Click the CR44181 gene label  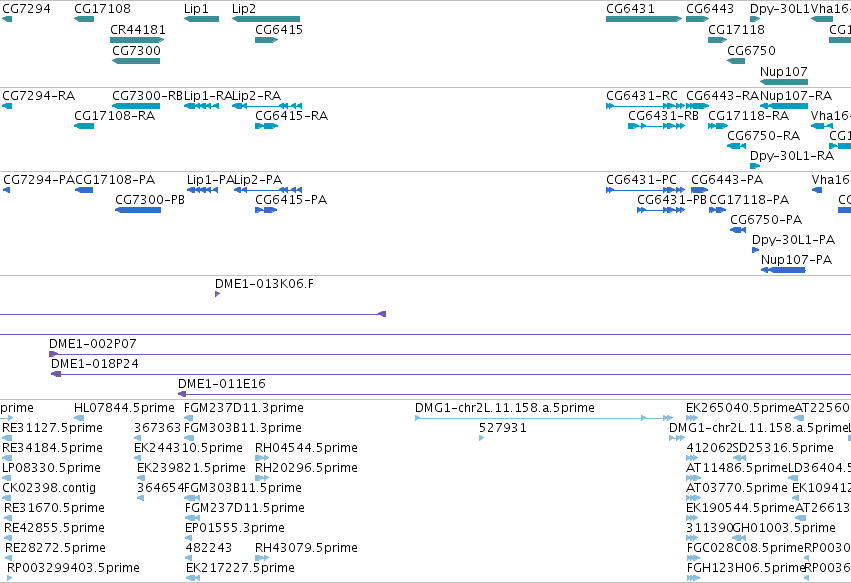(138, 30)
